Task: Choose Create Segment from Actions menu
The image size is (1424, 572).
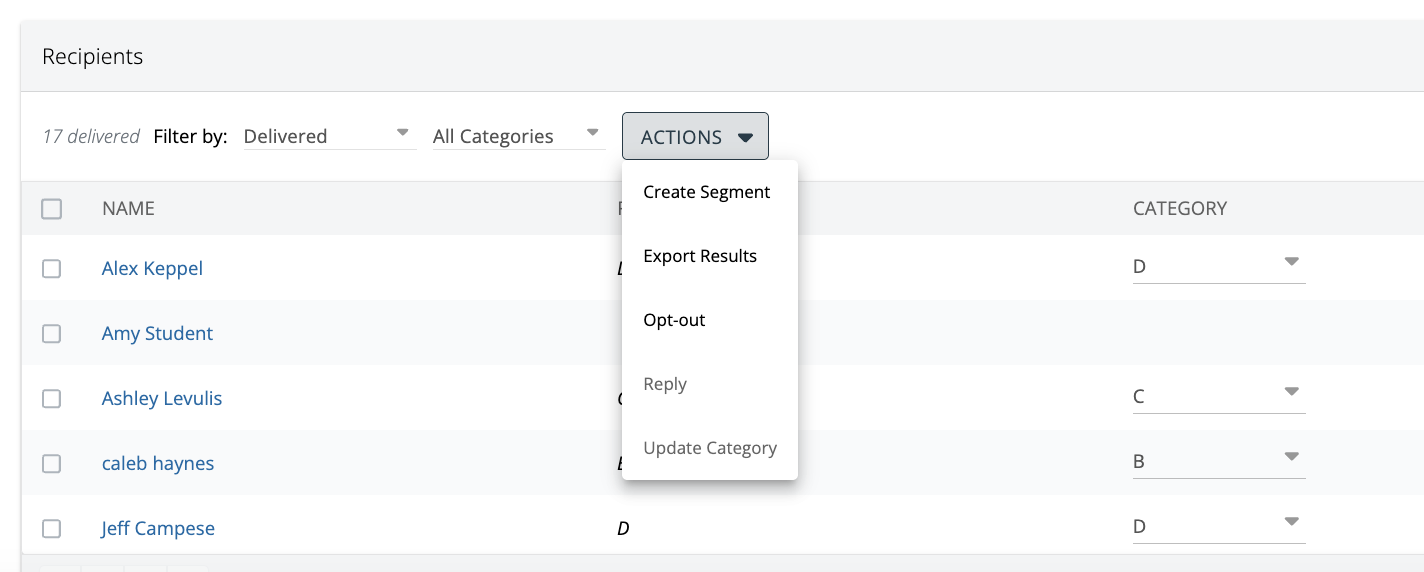Action: [x=707, y=192]
